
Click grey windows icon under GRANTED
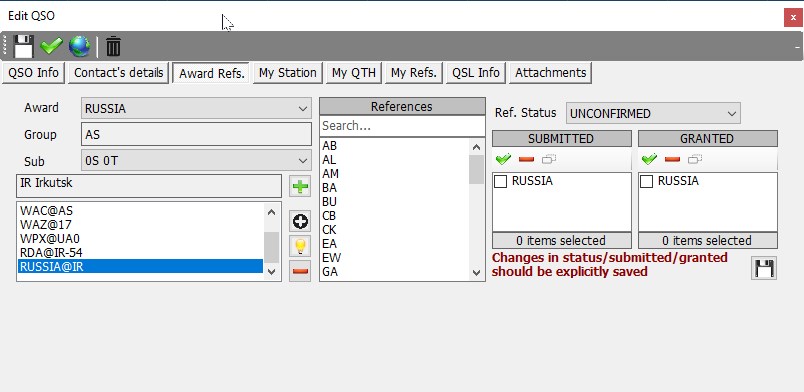[695, 160]
